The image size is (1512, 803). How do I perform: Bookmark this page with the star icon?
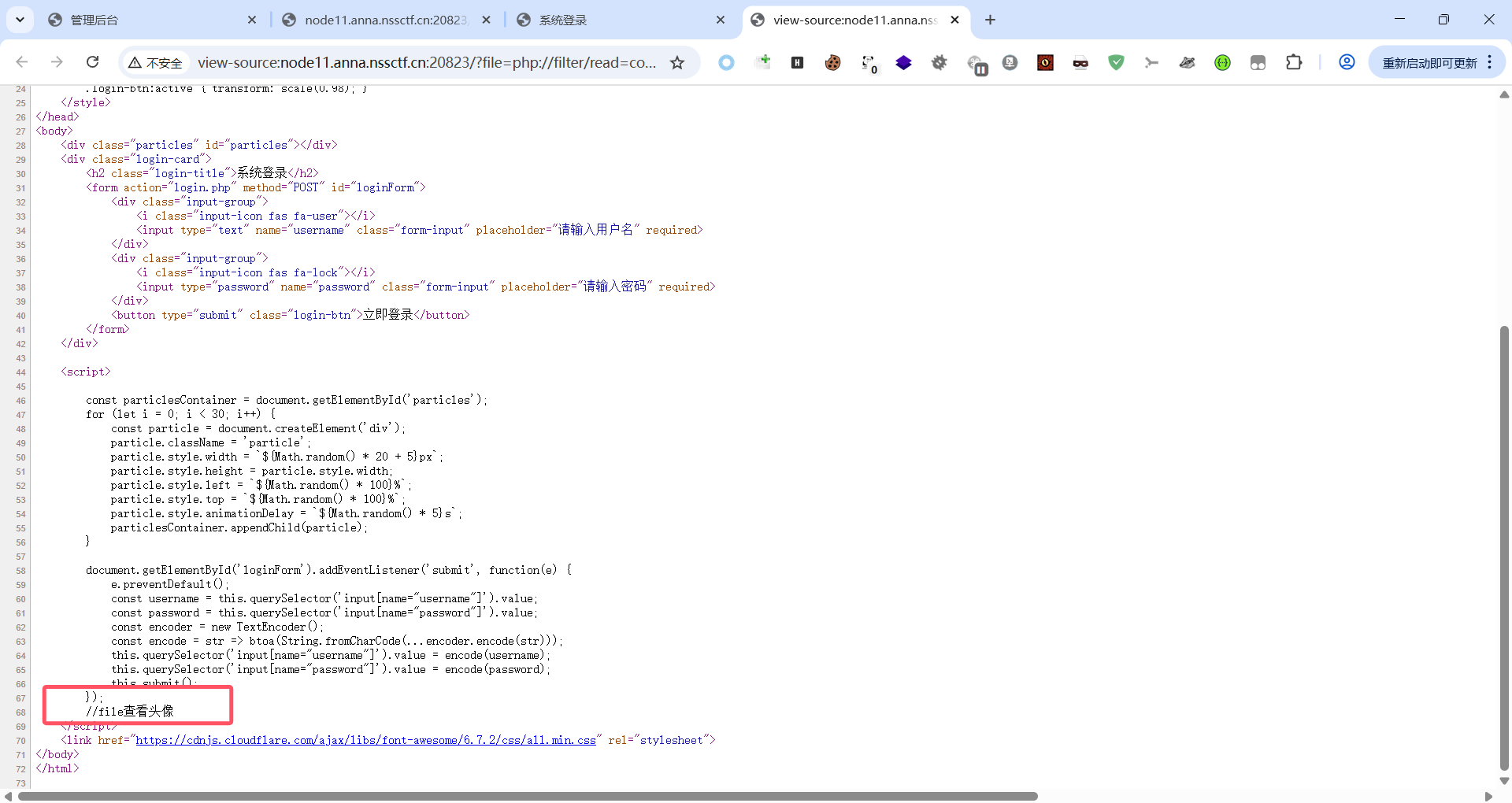pyautogui.click(x=677, y=63)
